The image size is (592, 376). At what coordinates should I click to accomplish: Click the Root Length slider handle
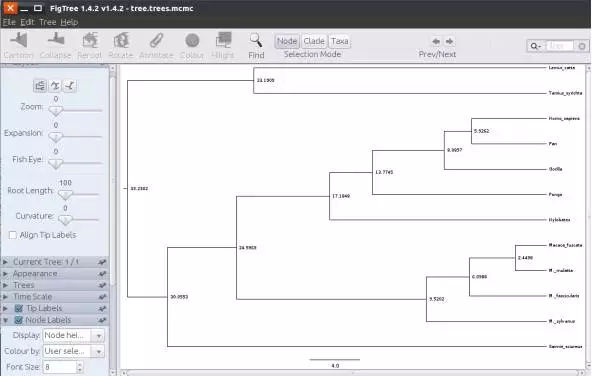[65, 195]
